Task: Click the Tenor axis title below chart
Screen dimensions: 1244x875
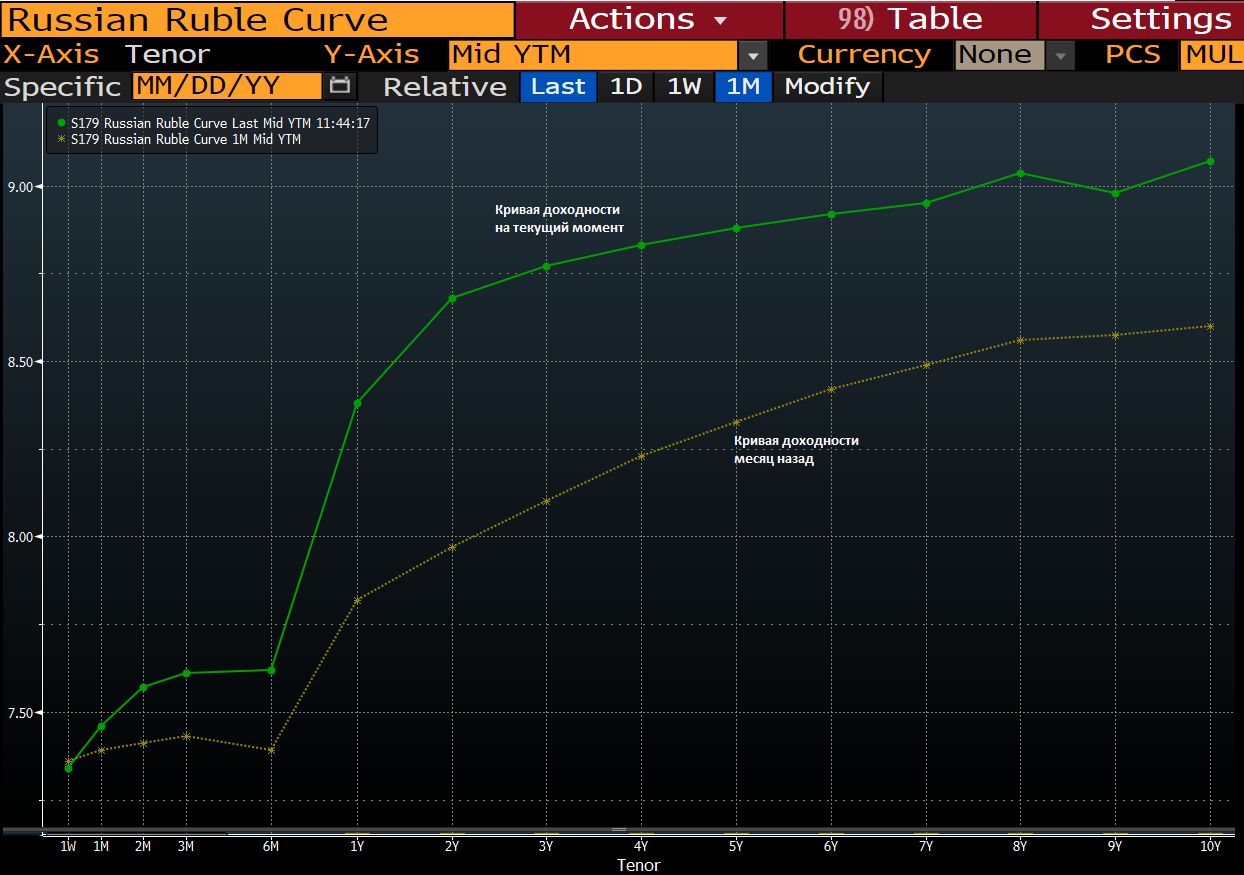Action: click(x=638, y=865)
